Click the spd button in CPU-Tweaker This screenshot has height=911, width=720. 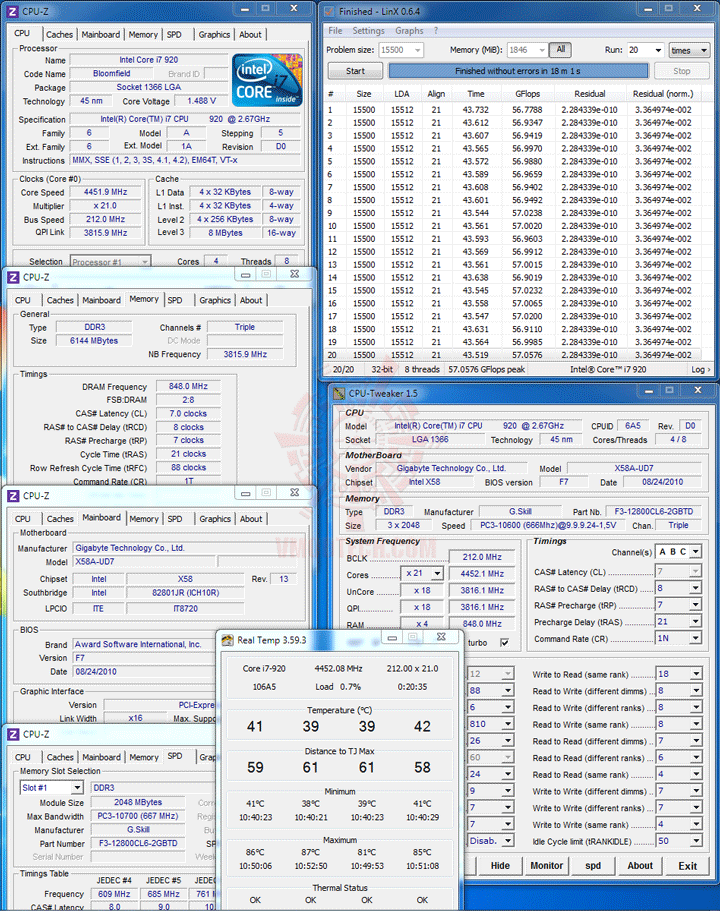(593, 866)
